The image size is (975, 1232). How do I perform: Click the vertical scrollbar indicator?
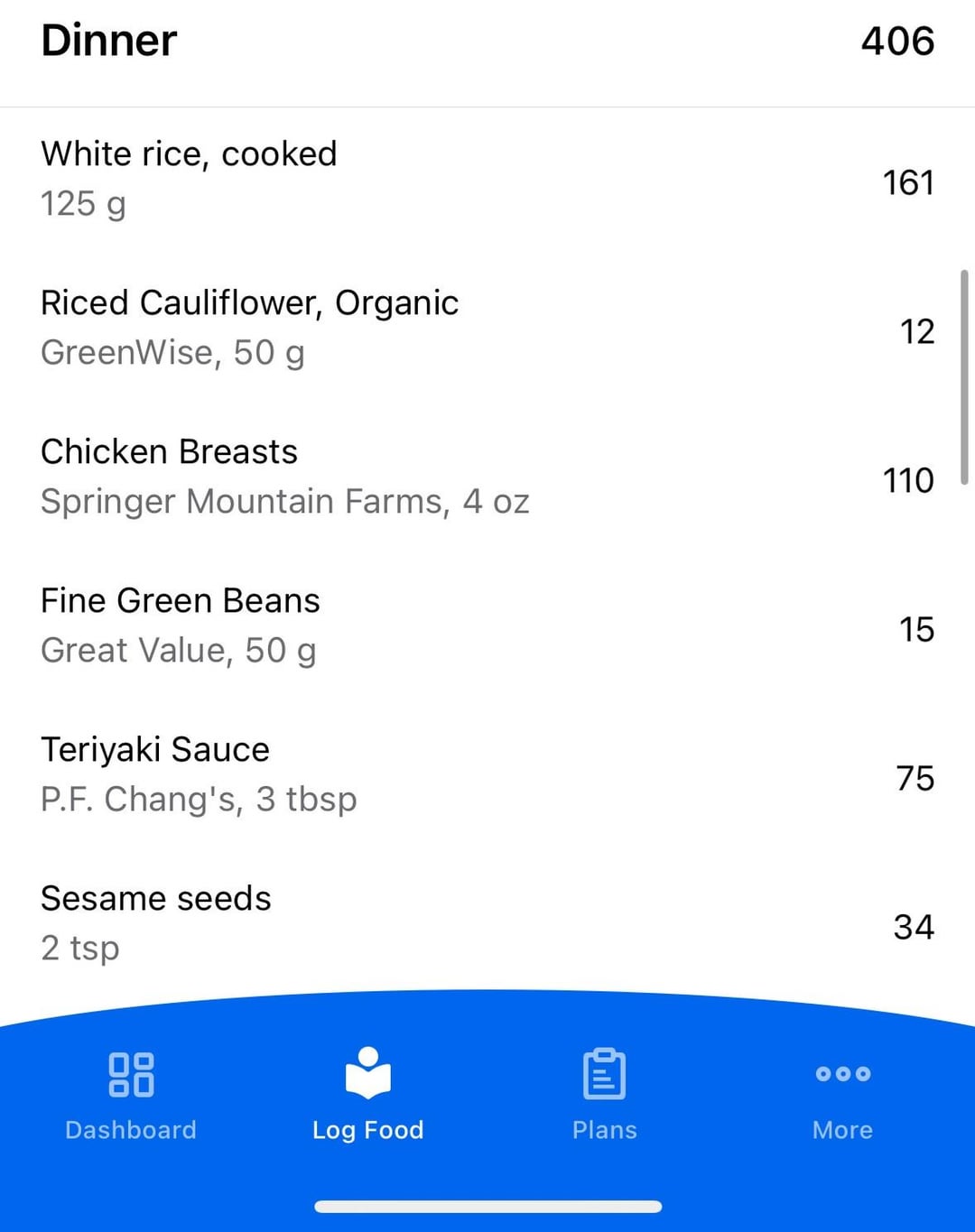(964, 377)
